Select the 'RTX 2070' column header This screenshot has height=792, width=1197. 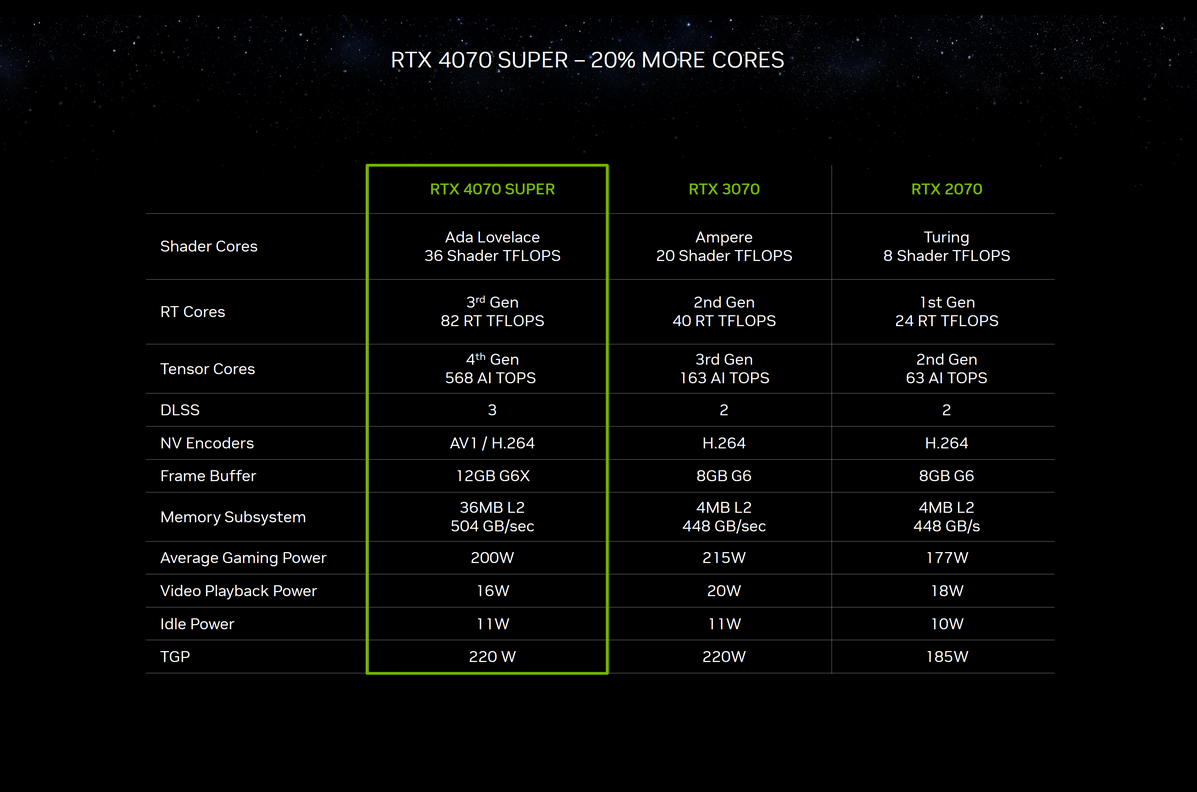point(947,189)
